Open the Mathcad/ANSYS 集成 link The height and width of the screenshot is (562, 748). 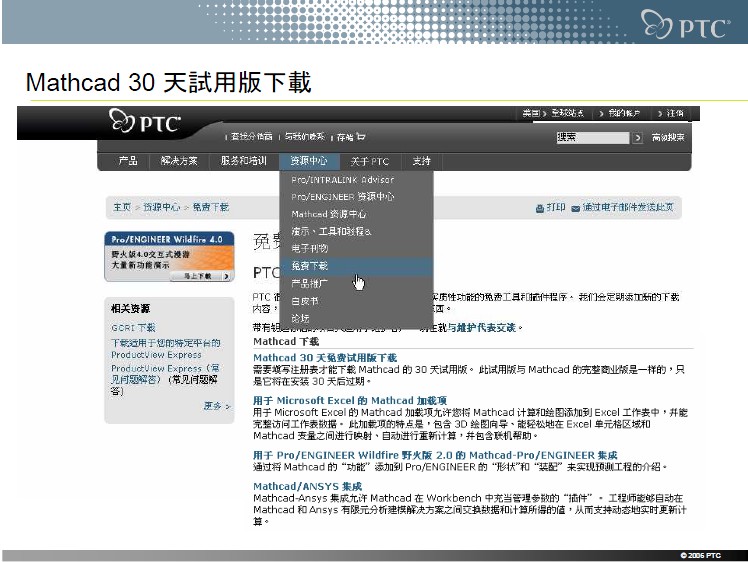(308, 487)
